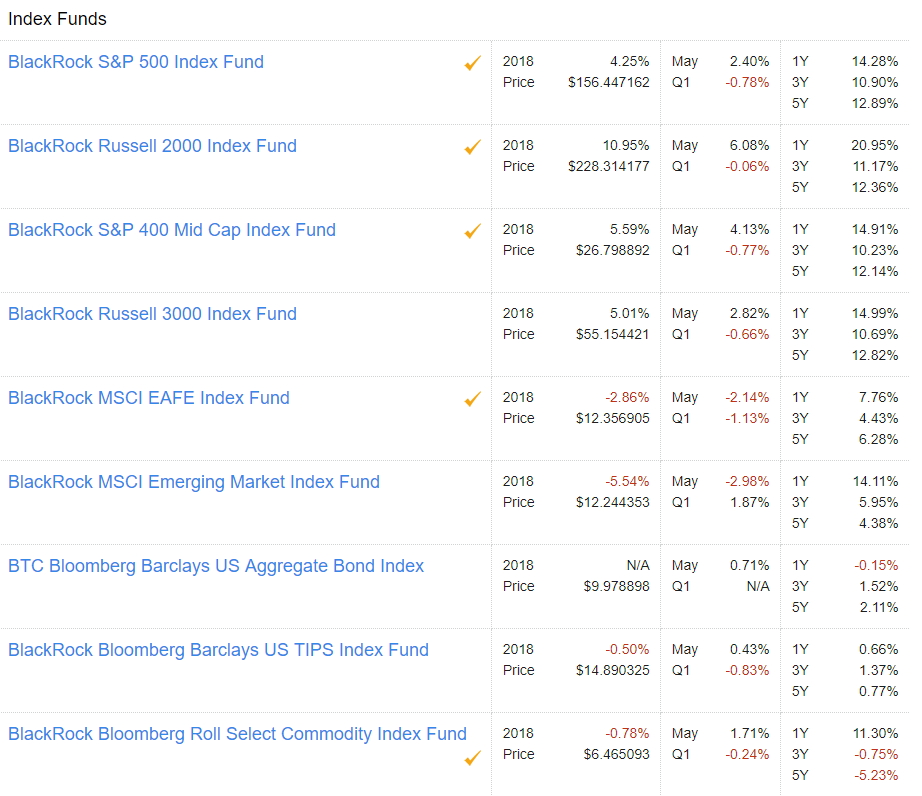Click the -0.06% Q1 return value
Viewport: 922px width, 796px height.
pos(747,167)
